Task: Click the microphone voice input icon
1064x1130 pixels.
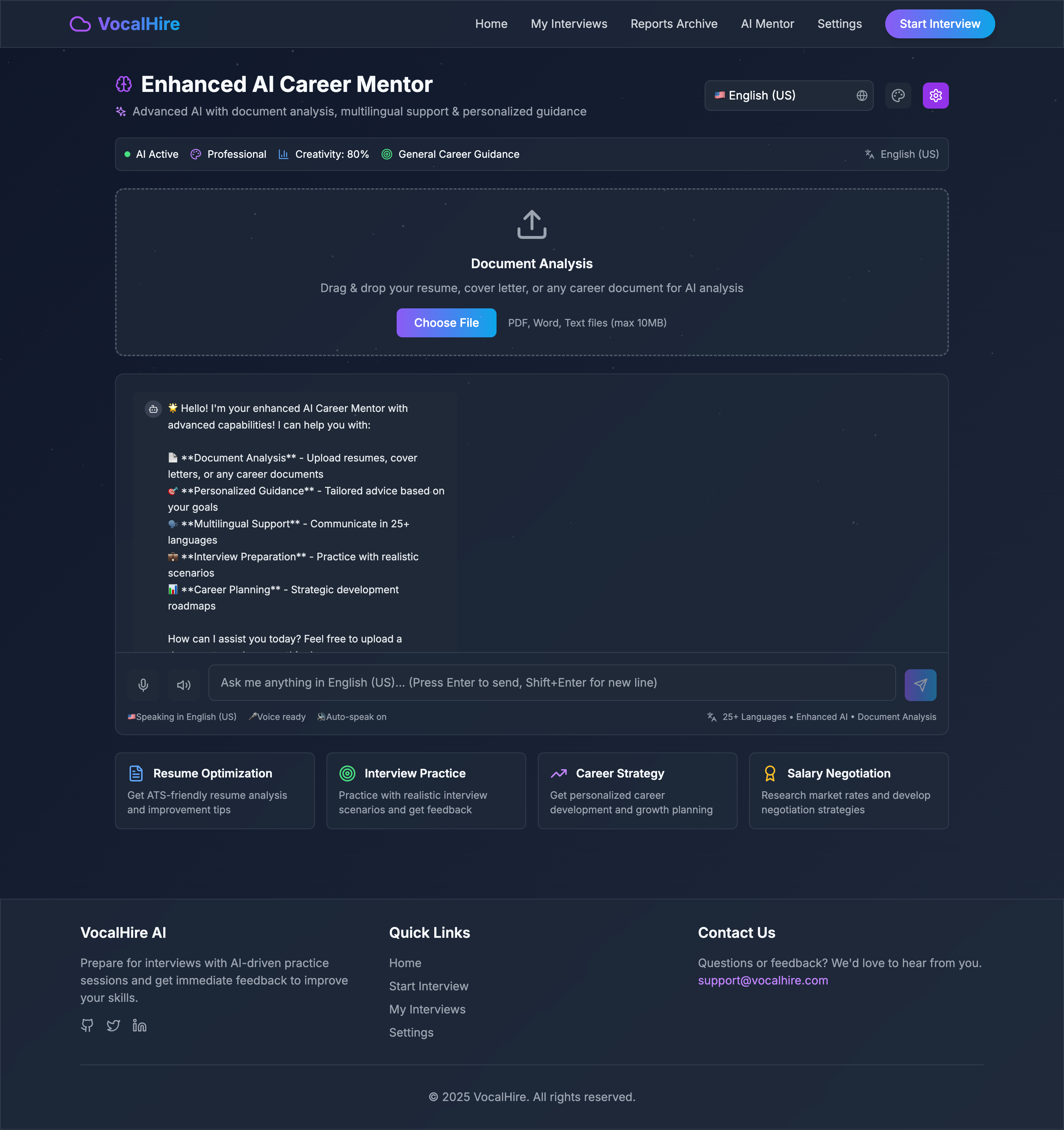Action: click(x=143, y=685)
